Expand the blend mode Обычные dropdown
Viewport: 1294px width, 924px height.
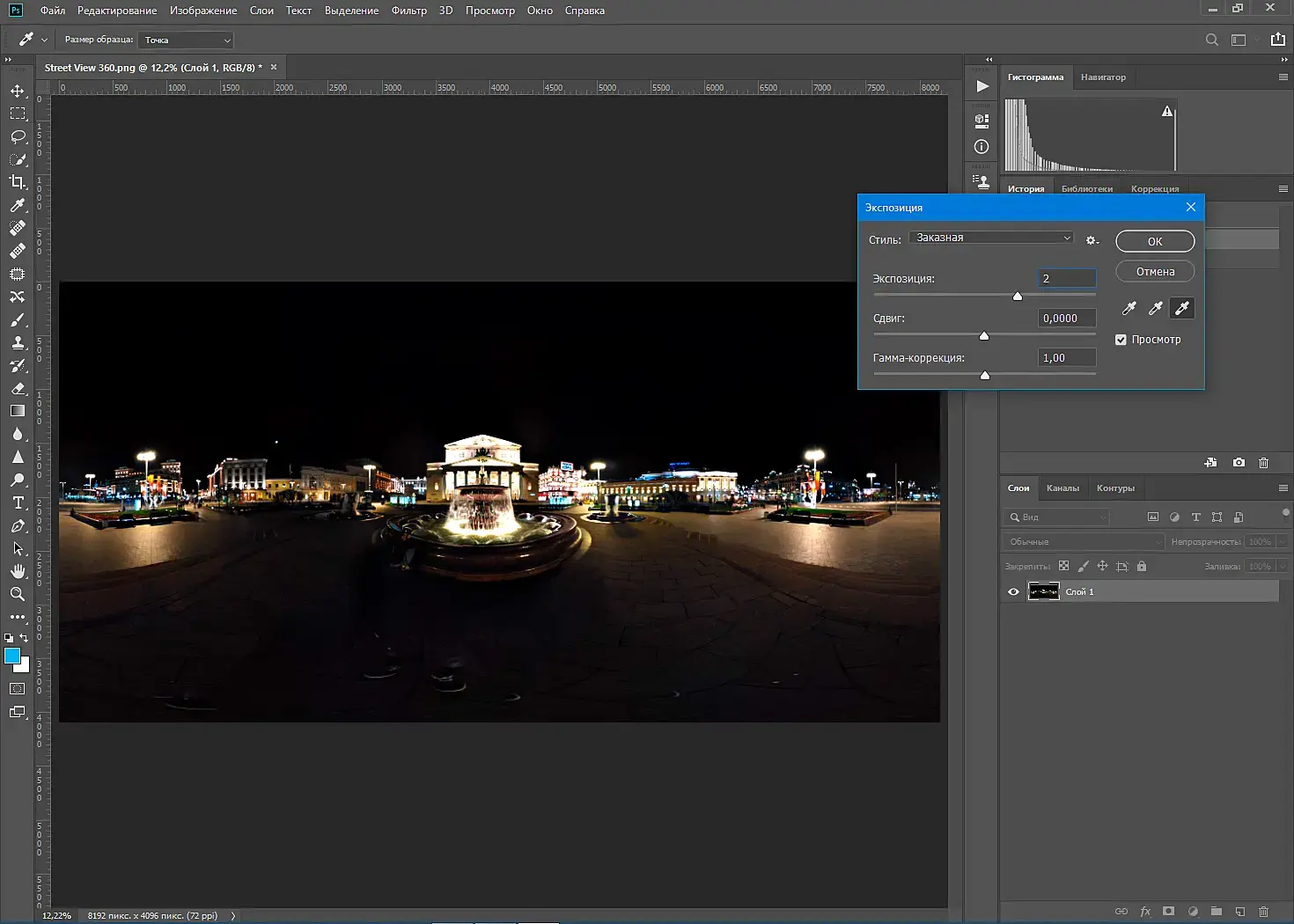1084,542
